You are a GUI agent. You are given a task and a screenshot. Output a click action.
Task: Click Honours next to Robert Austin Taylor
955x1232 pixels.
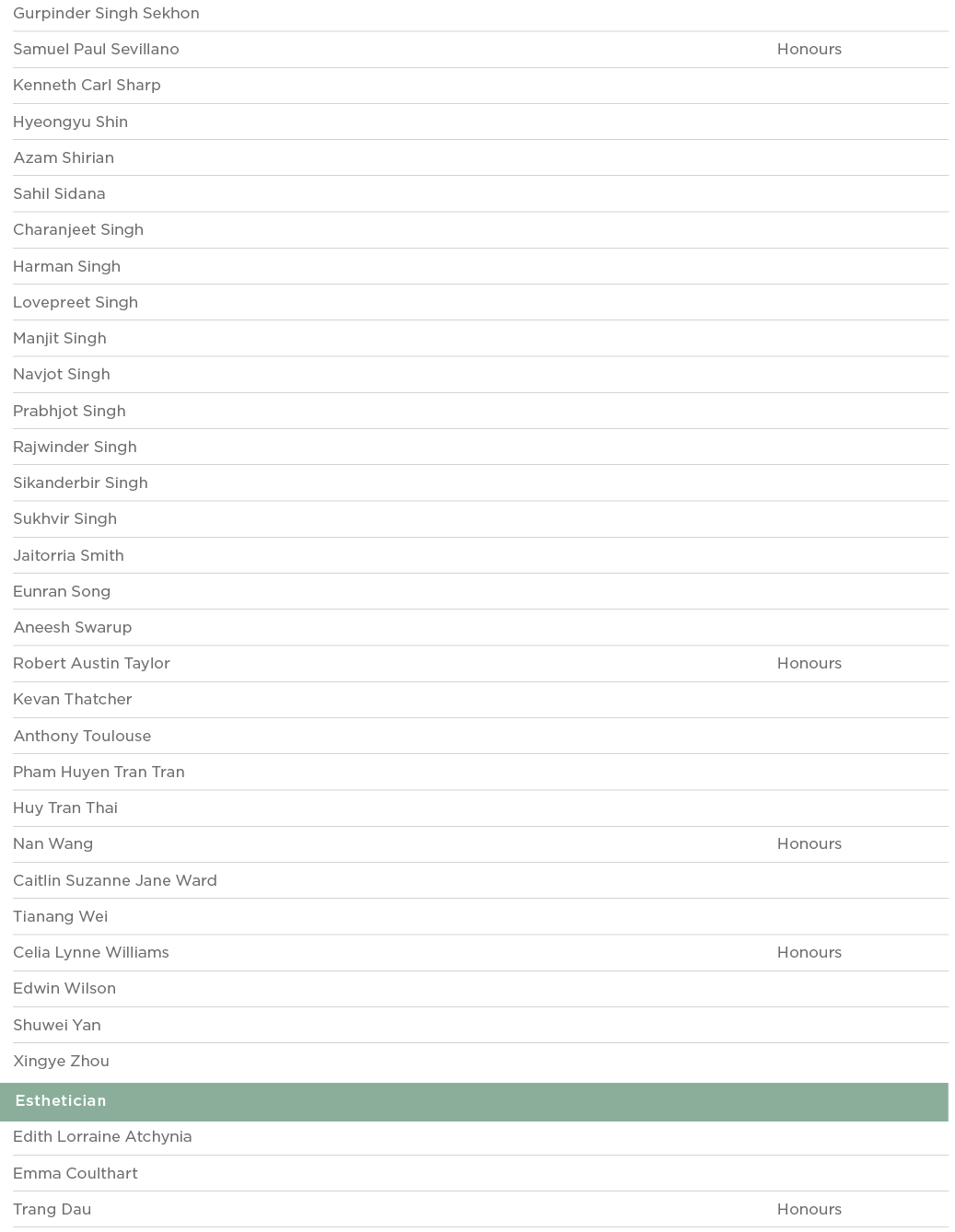809,663
